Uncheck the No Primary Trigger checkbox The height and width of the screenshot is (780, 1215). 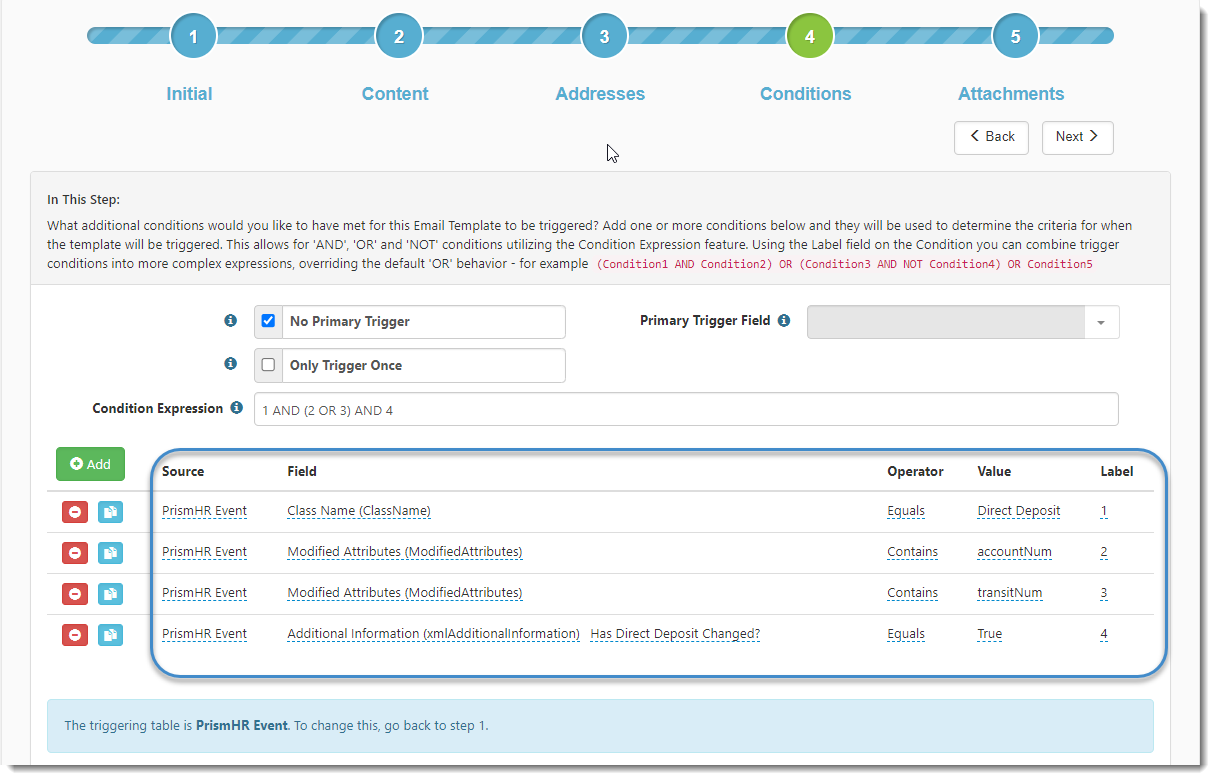[268, 322]
